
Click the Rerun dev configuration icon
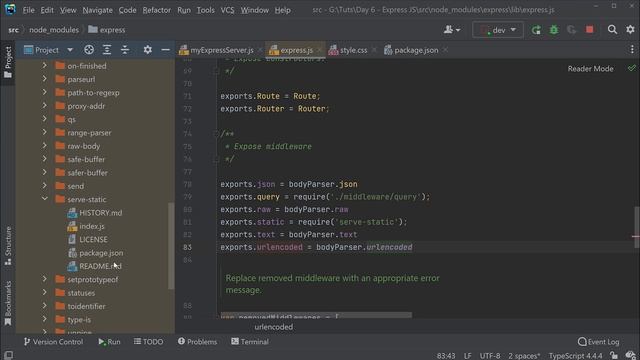tap(536, 30)
